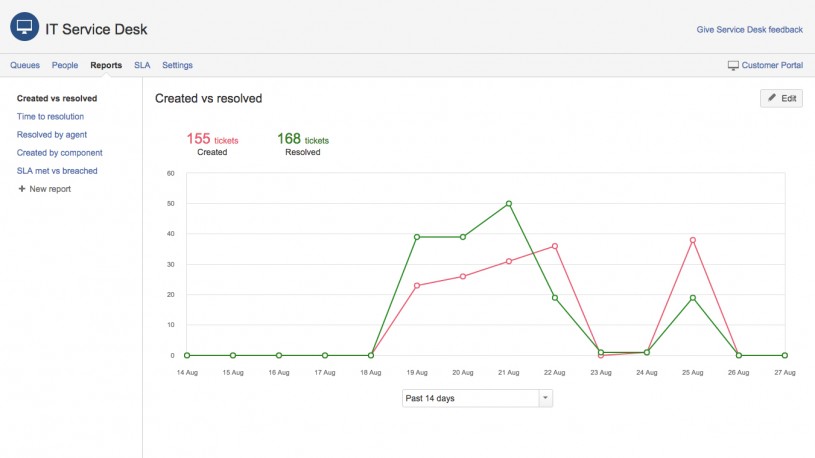The width and height of the screenshot is (815, 458).
Task: Click the dropdown arrow of date range selector
Action: pyautogui.click(x=545, y=398)
